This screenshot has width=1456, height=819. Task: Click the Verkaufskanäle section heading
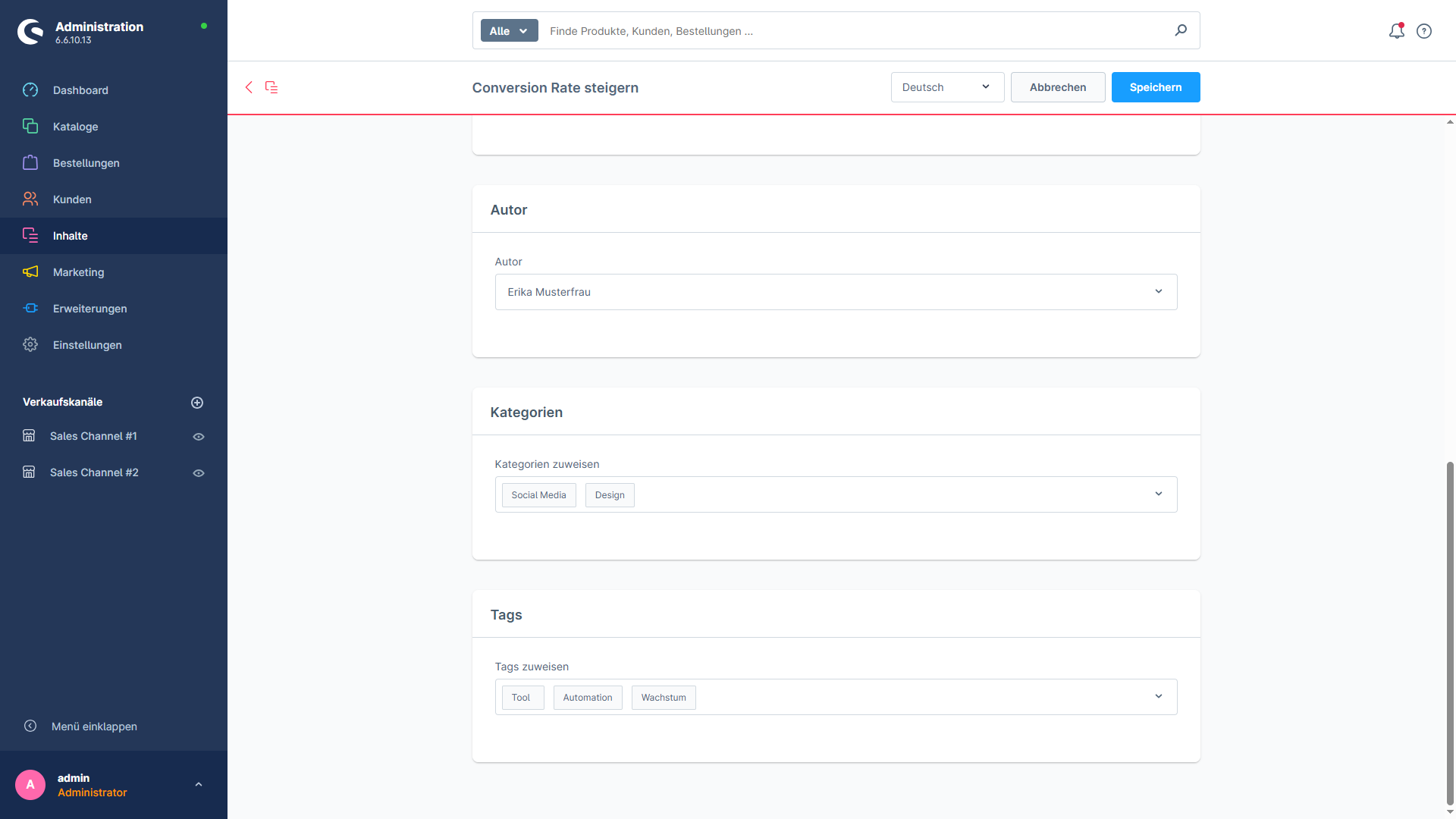[62, 402]
